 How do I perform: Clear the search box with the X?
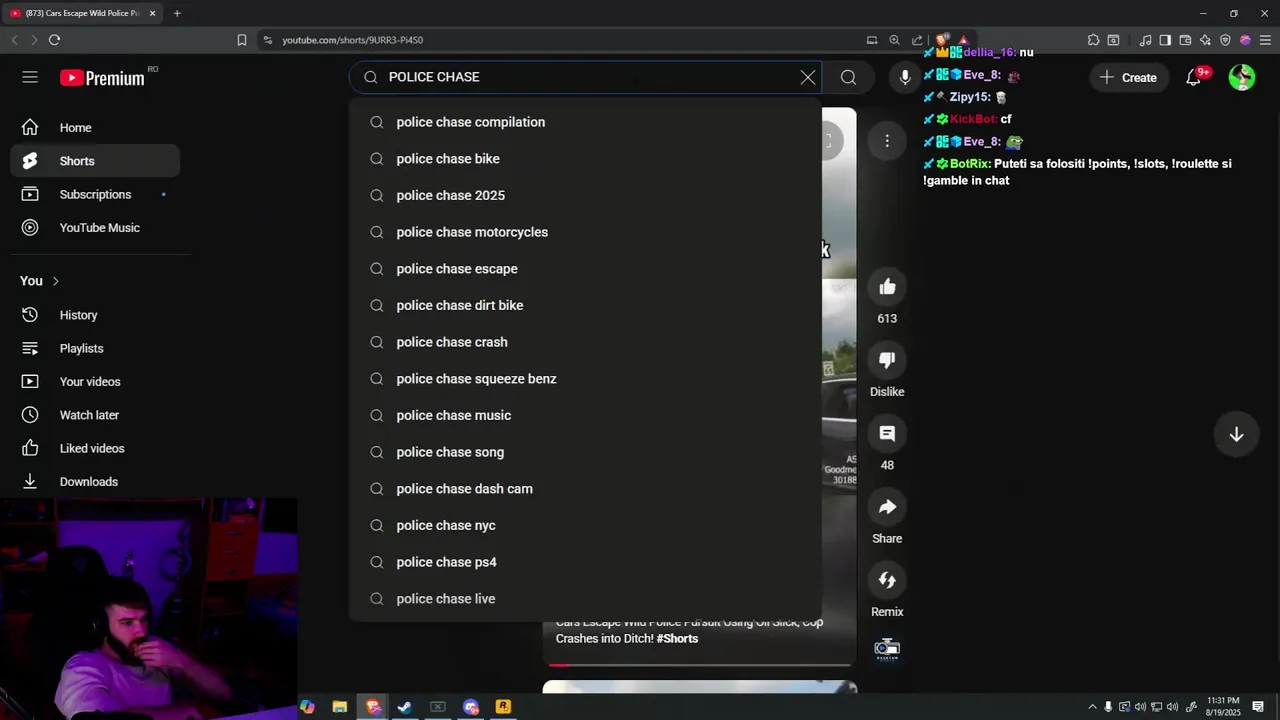pos(808,77)
